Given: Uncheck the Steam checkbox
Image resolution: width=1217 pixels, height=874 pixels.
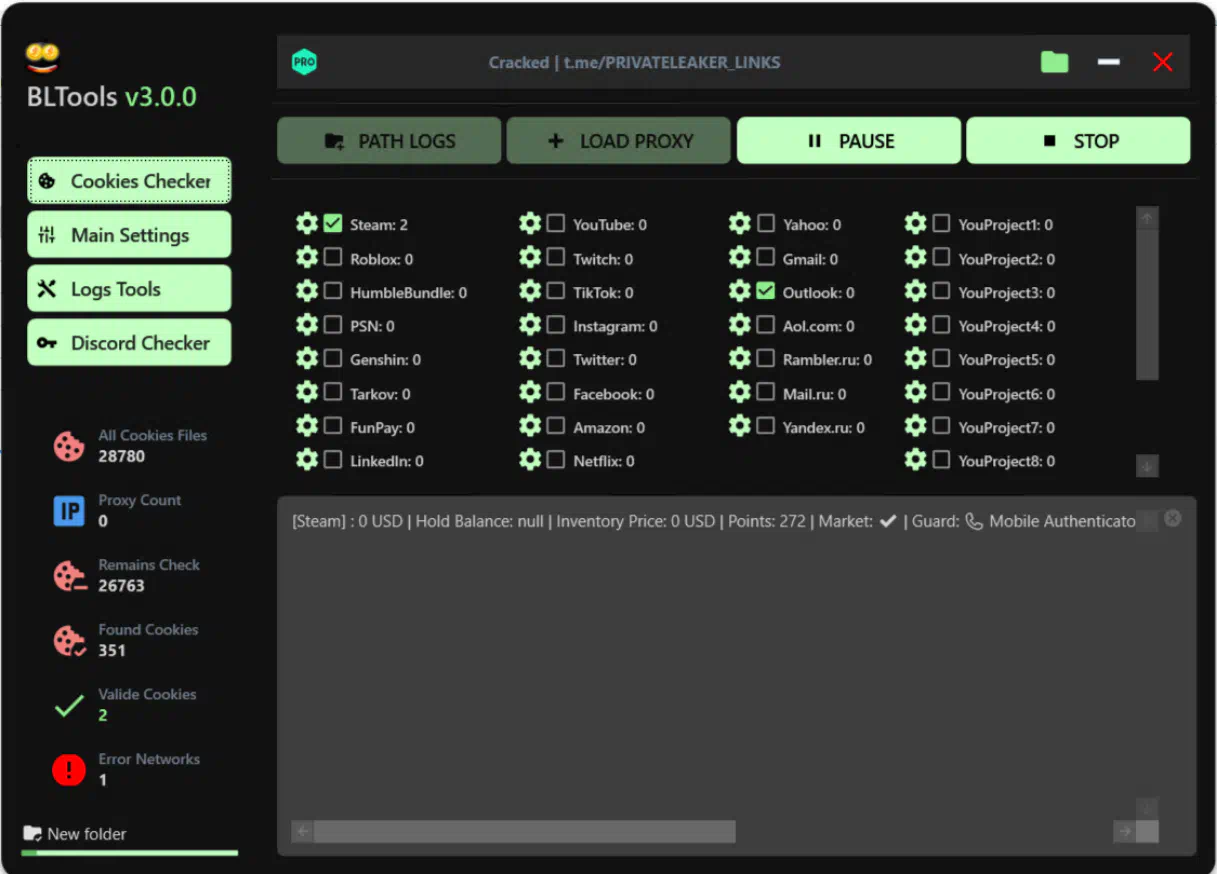Looking at the screenshot, I should pos(333,224).
